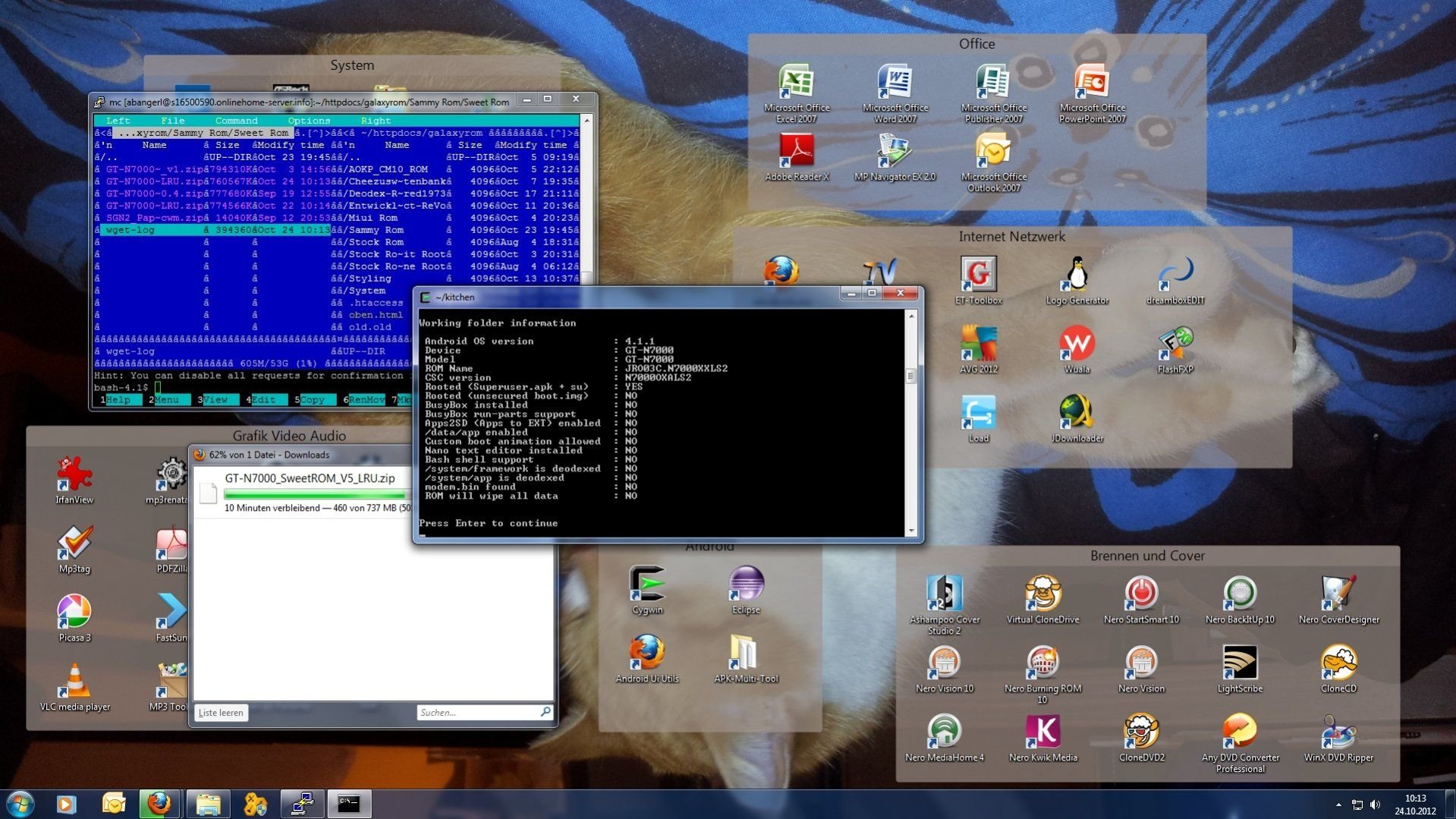Open Nero Kwik Media icon
This screenshot has height=819, width=1456.
click(x=1042, y=738)
